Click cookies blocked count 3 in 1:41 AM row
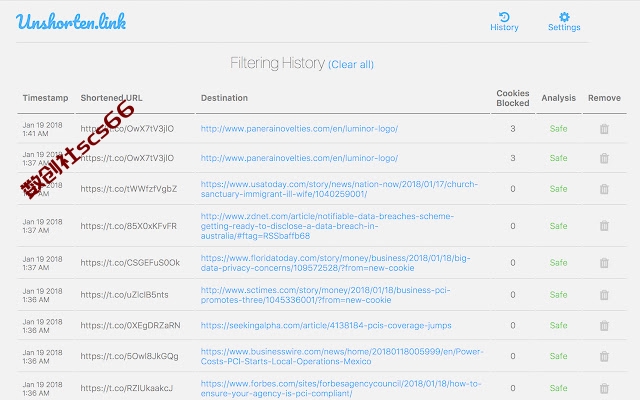The height and width of the screenshot is (400, 640). pyautogui.click(x=513, y=129)
